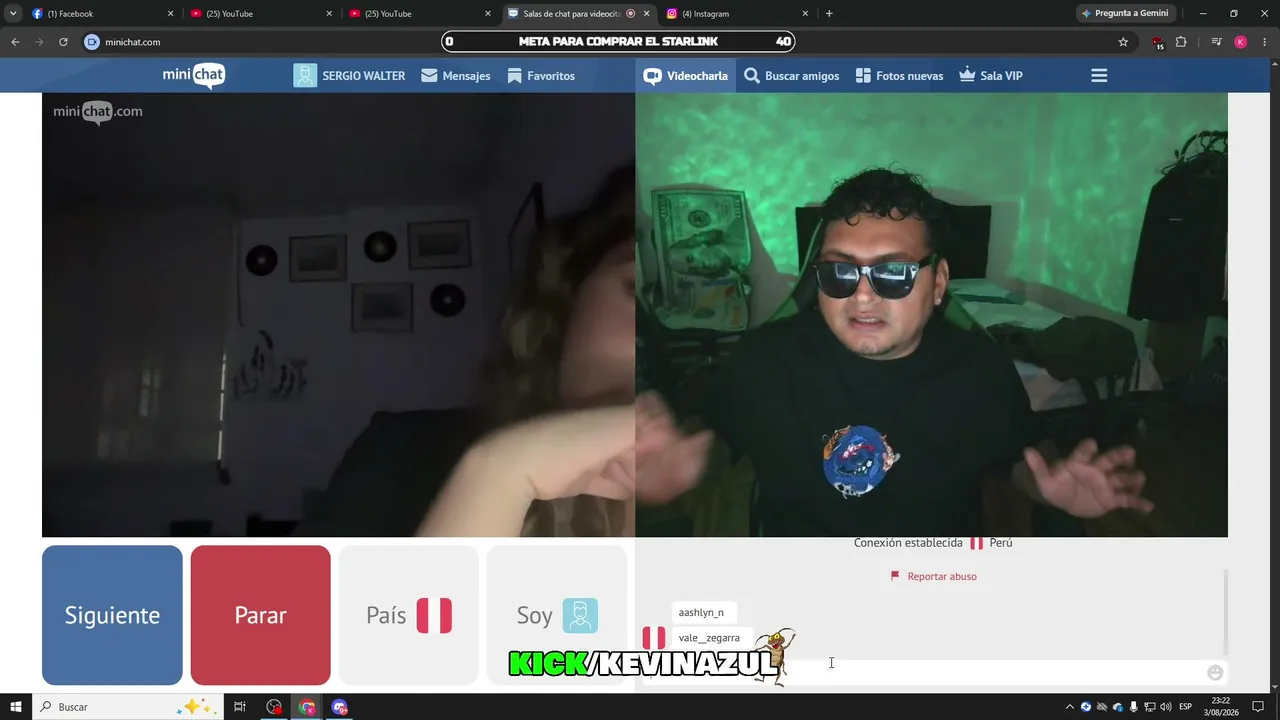Expand the tab search dropdown
The height and width of the screenshot is (720, 1280).
tap(13, 14)
